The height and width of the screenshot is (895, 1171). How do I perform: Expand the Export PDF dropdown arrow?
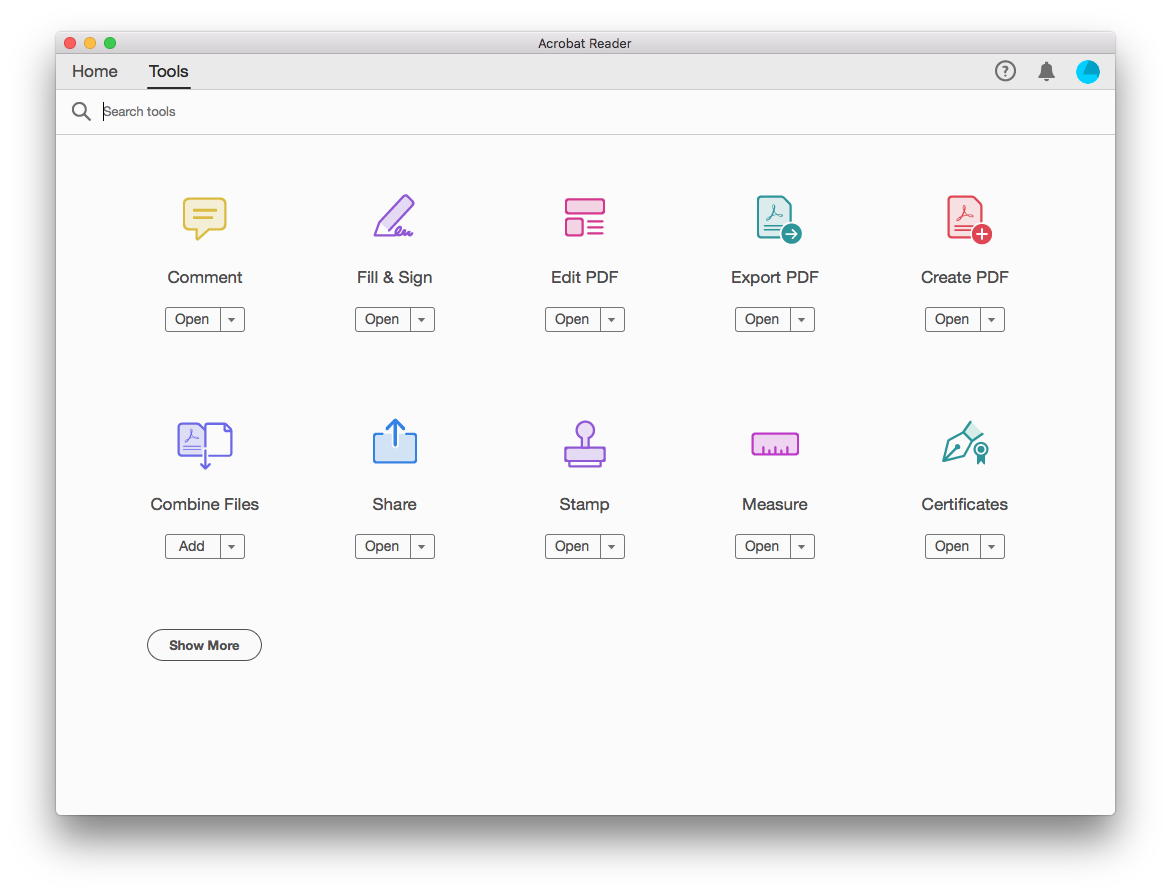pyautogui.click(x=802, y=320)
